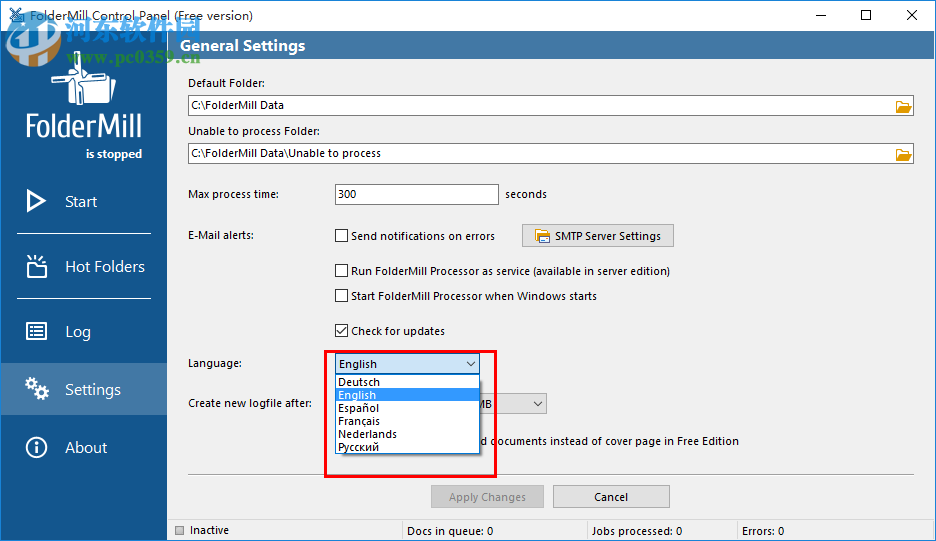Open Hot Folders via its folder icon
The height and width of the screenshot is (541, 936).
(36, 266)
